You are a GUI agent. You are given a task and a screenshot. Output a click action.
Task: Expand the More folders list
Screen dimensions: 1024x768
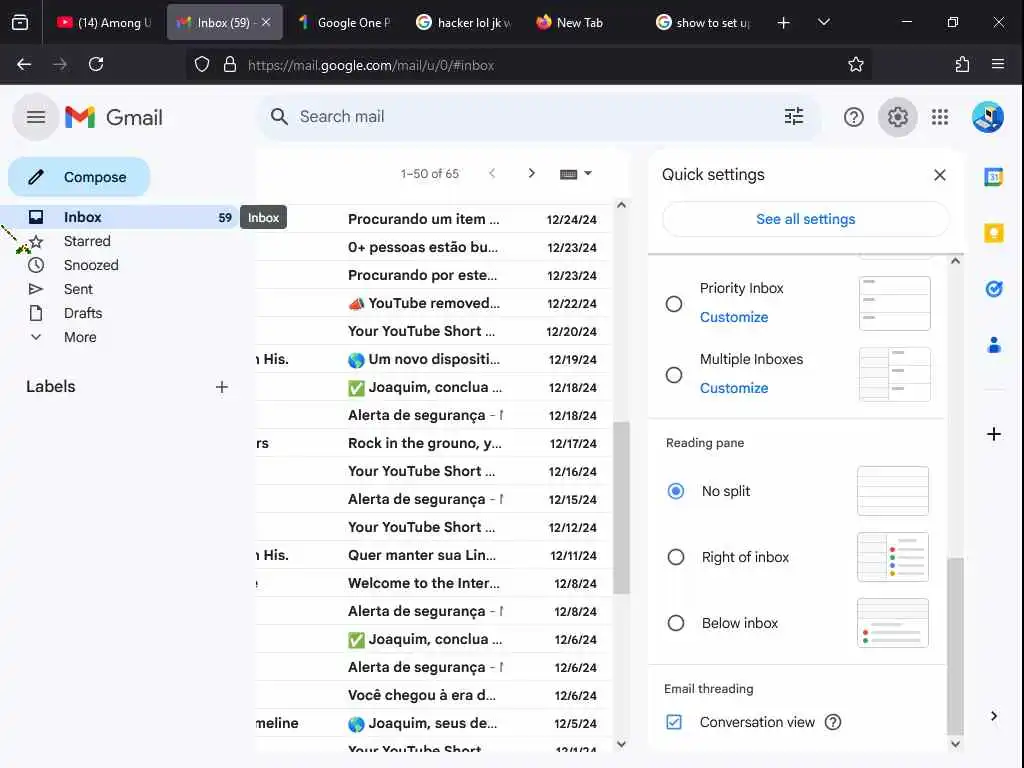pyautogui.click(x=80, y=337)
